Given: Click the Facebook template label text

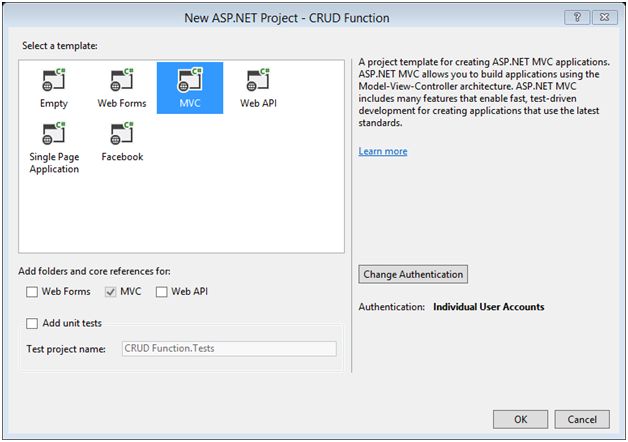Looking at the screenshot, I should 122,157.
